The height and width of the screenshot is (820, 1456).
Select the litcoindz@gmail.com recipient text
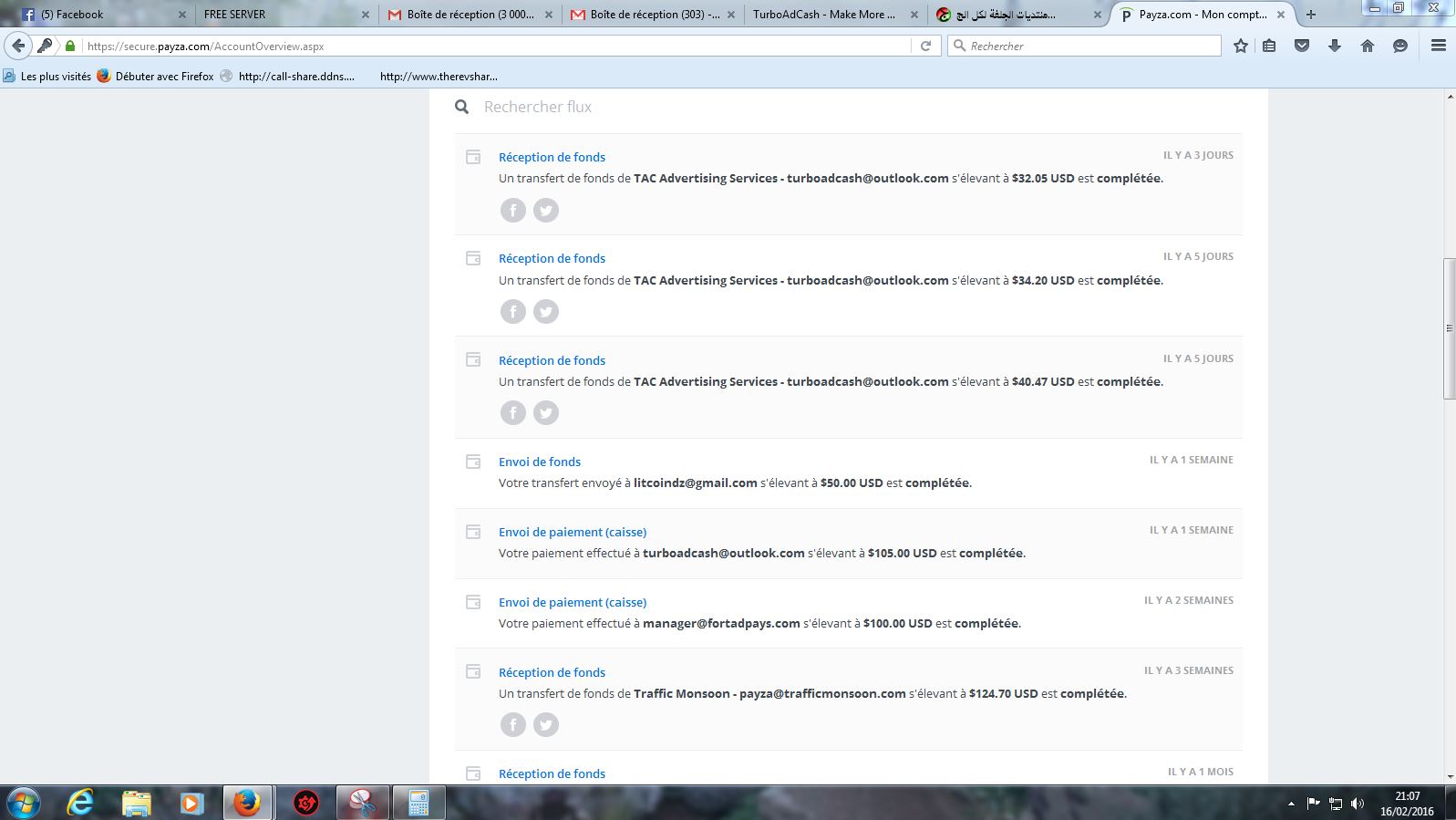(x=696, y=483)
